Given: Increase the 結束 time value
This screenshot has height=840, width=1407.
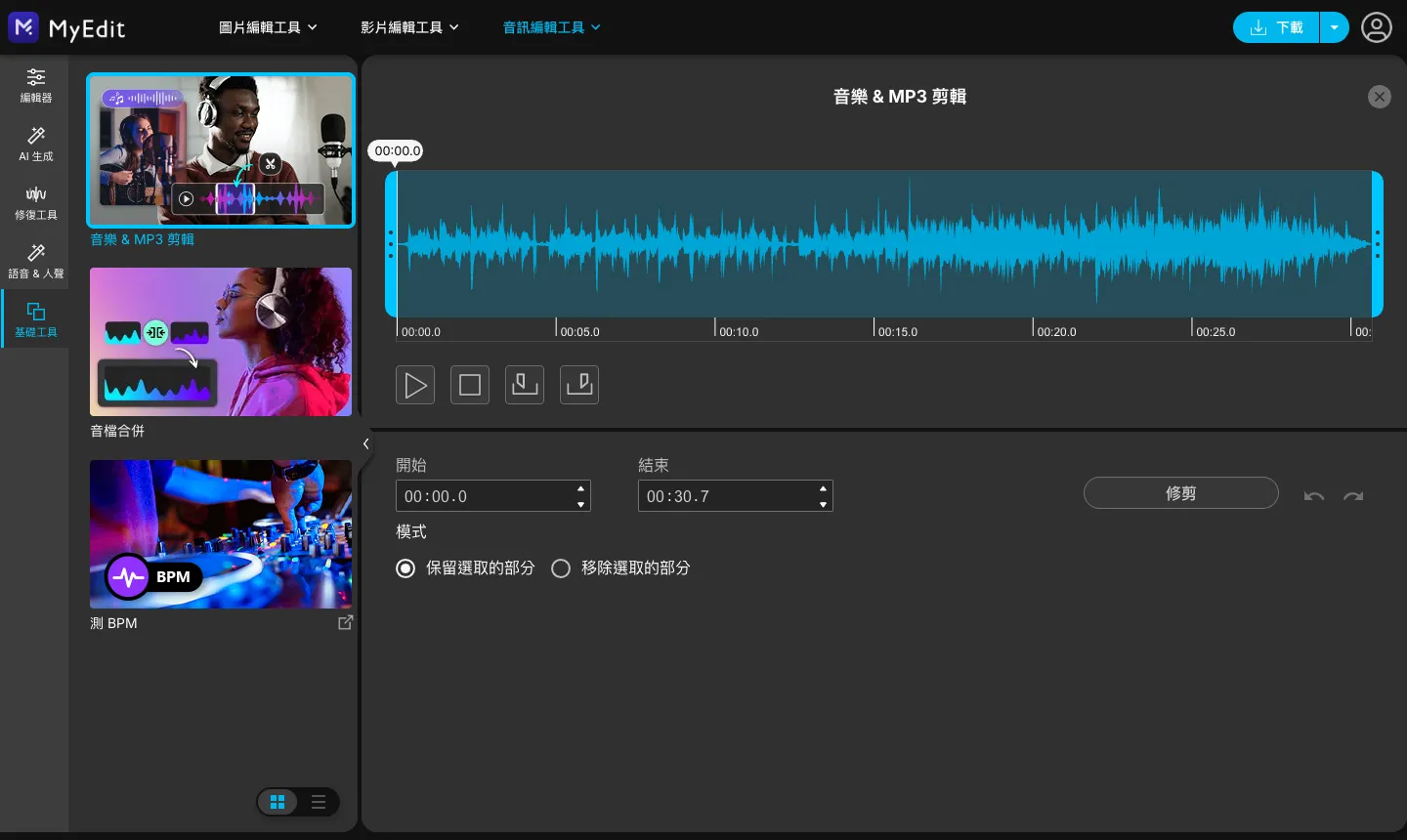Looking at the screenshot, I should [x=824, y=488].
